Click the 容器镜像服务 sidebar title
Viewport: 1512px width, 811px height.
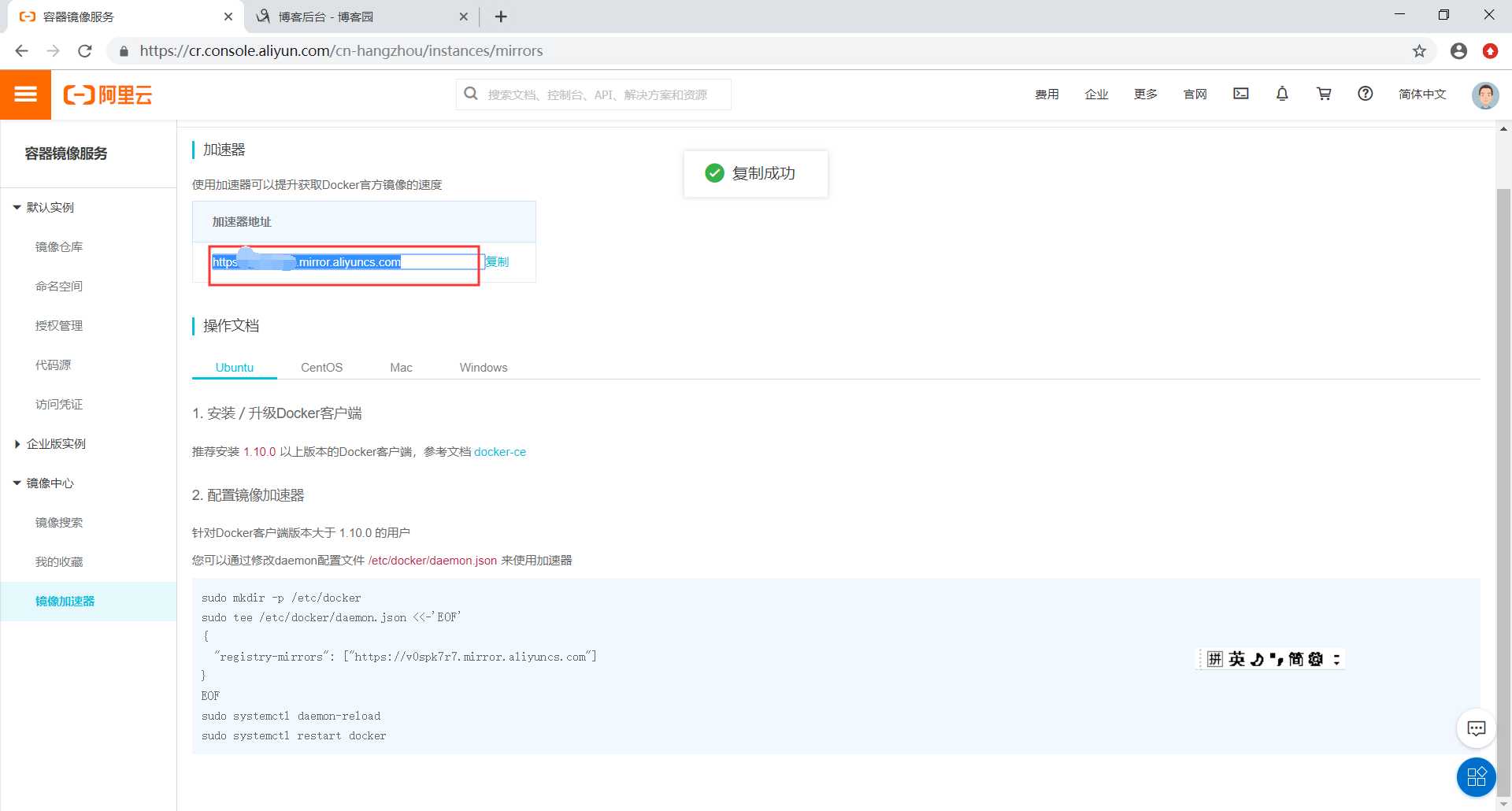coord(66,154)
